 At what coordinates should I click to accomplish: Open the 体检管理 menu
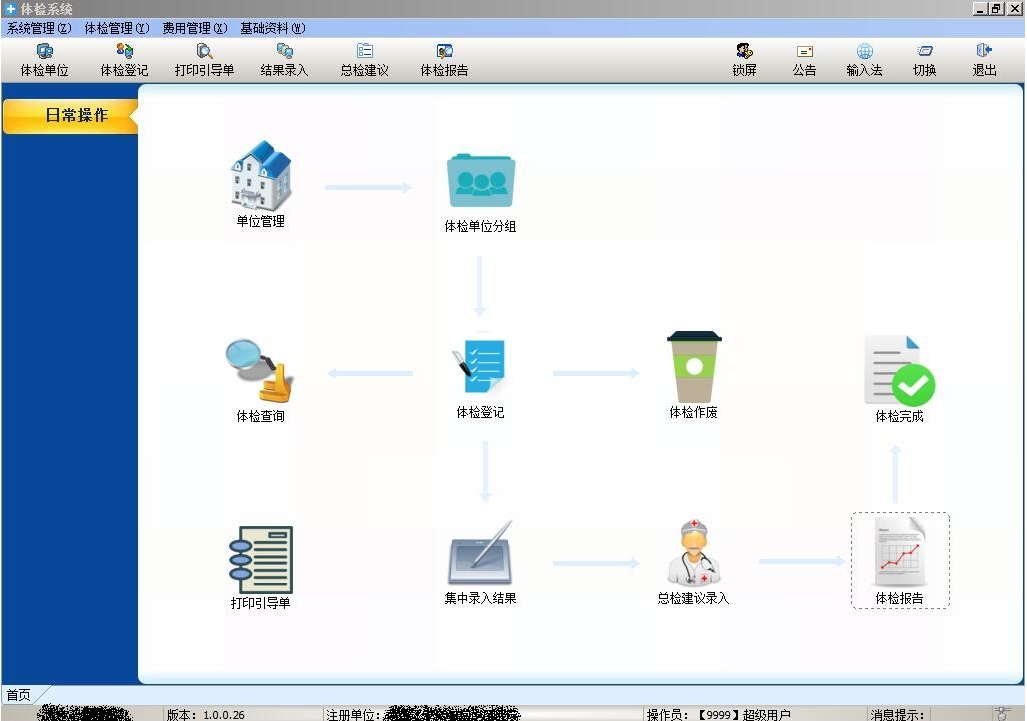(x=117, y=28)
